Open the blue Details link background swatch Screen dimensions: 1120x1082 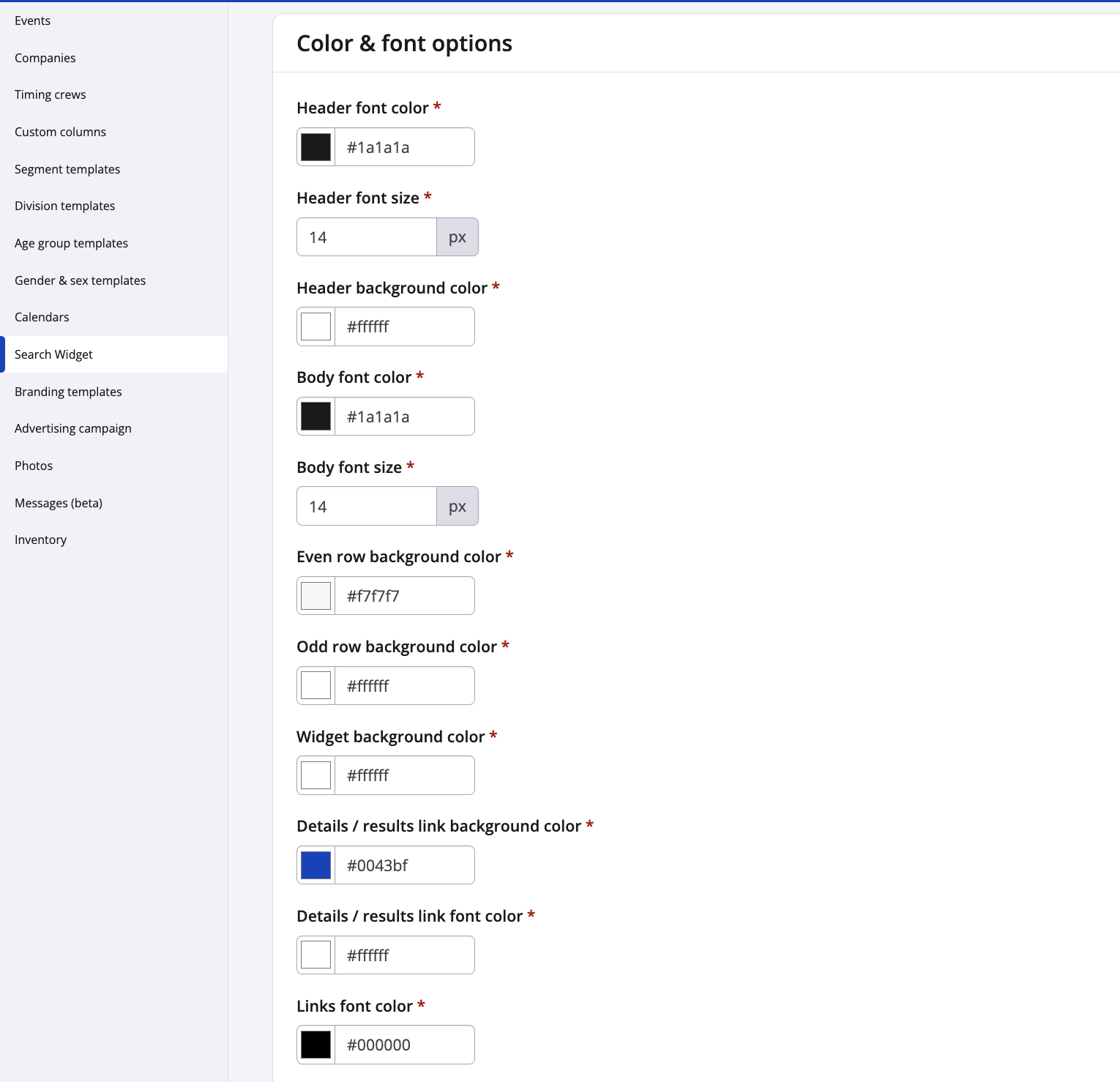click(x=316, y=865)
